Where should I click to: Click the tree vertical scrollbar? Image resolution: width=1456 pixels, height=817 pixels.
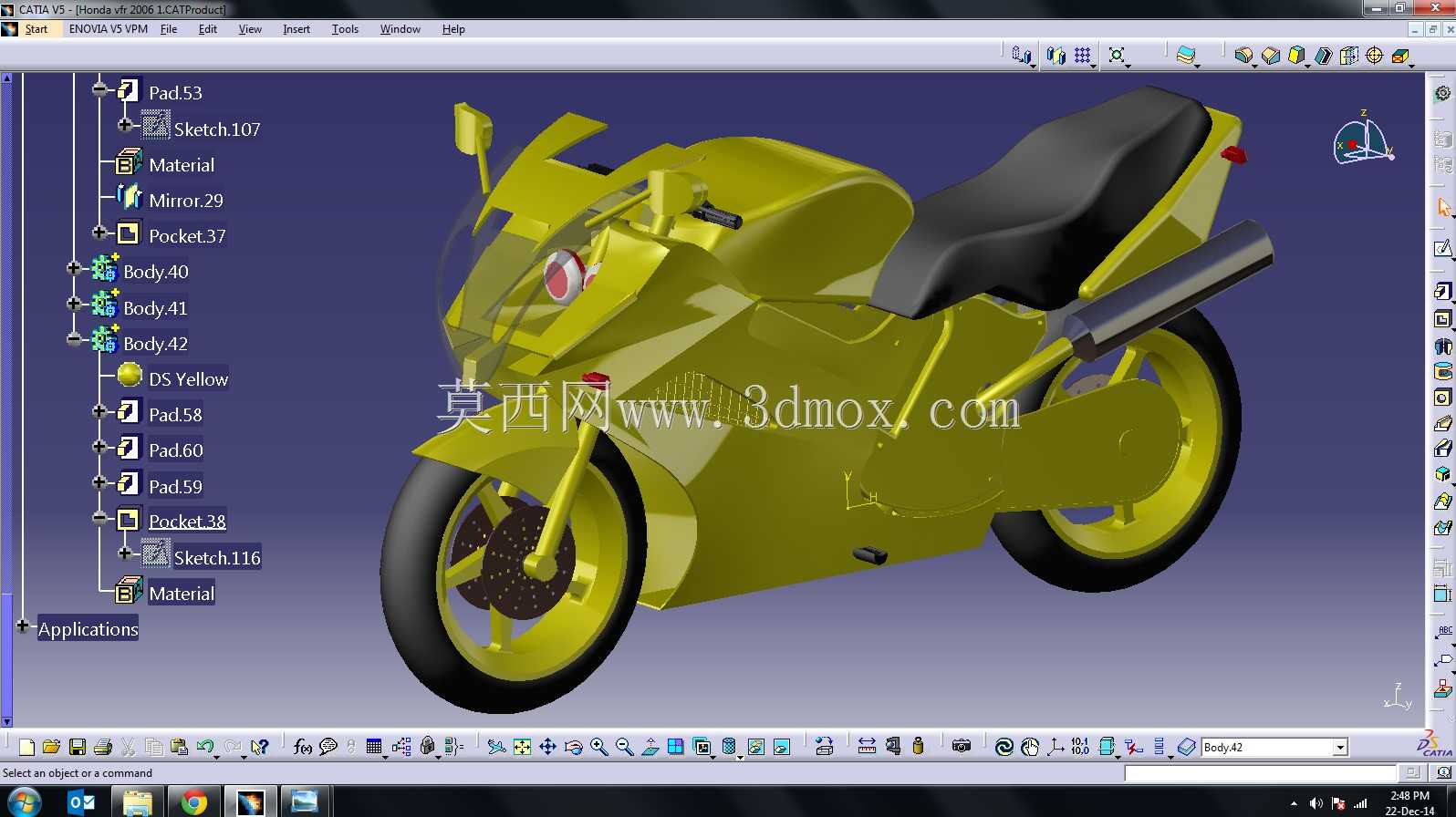(6, 398)
